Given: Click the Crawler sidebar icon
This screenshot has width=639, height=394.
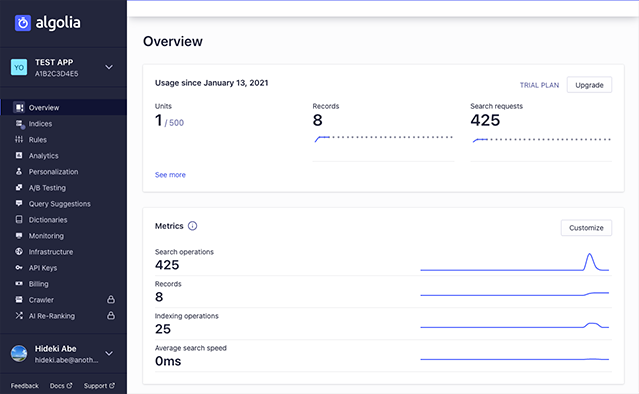Looking at the screenshot, I should [19, 299].
